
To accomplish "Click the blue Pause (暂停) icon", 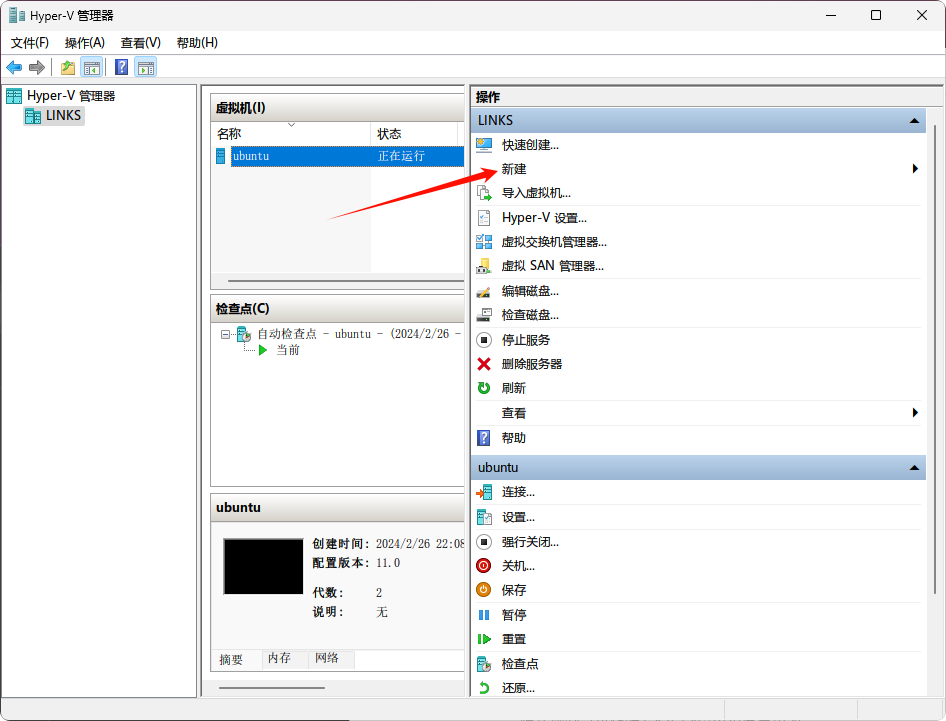I will (x=484, y=615).
